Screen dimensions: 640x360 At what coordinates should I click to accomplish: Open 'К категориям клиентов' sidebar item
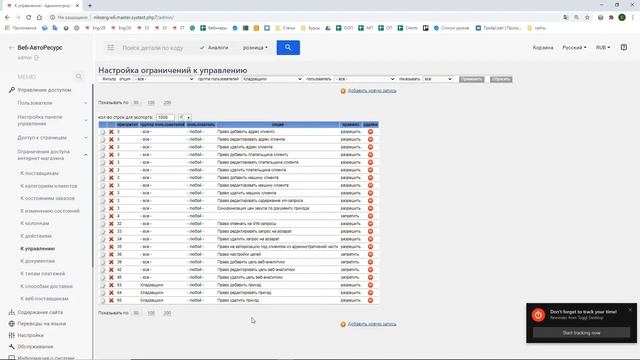click(49, 186)
